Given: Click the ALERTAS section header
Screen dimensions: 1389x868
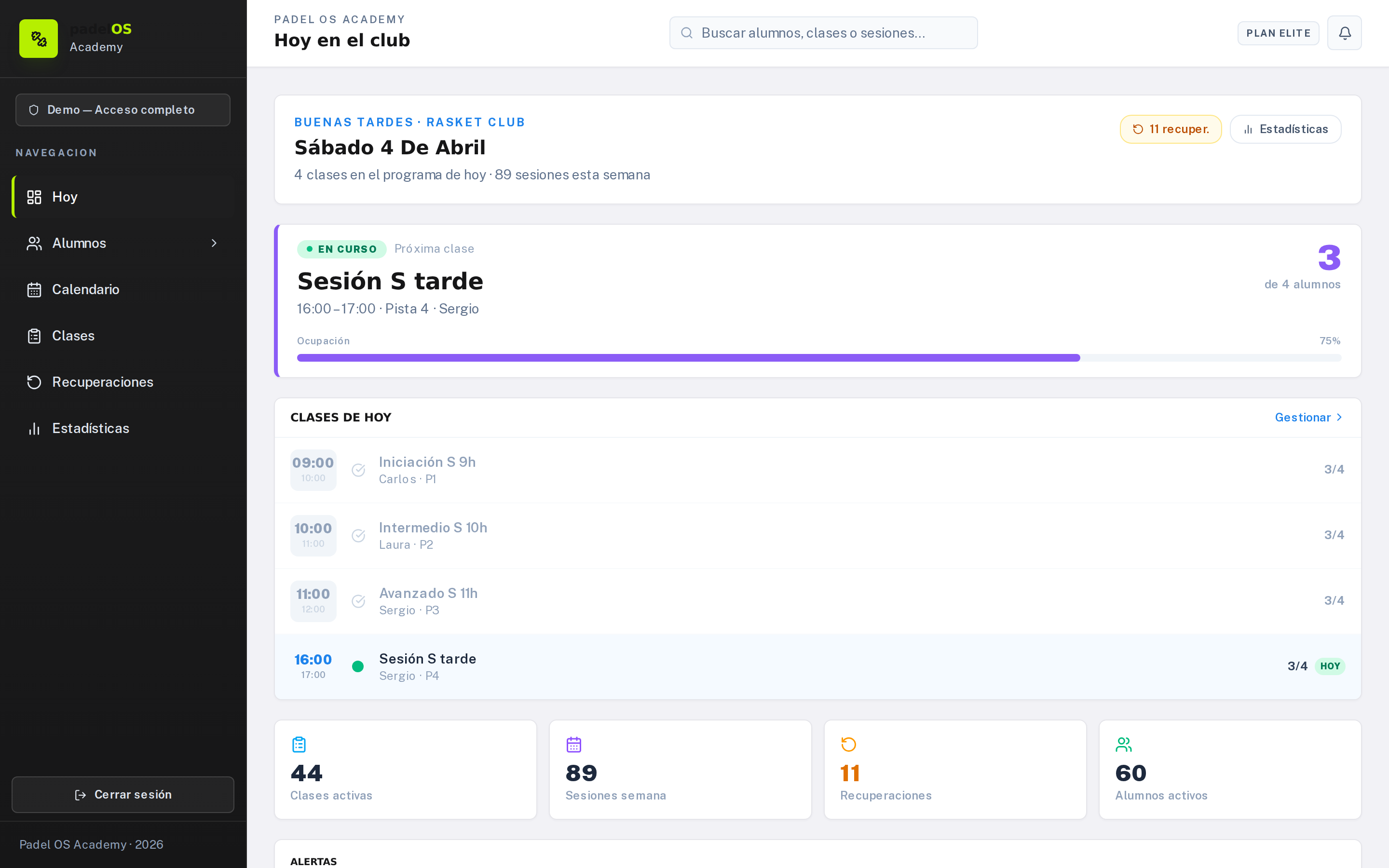Looking at the screenshot, I should tap(313, 861).
